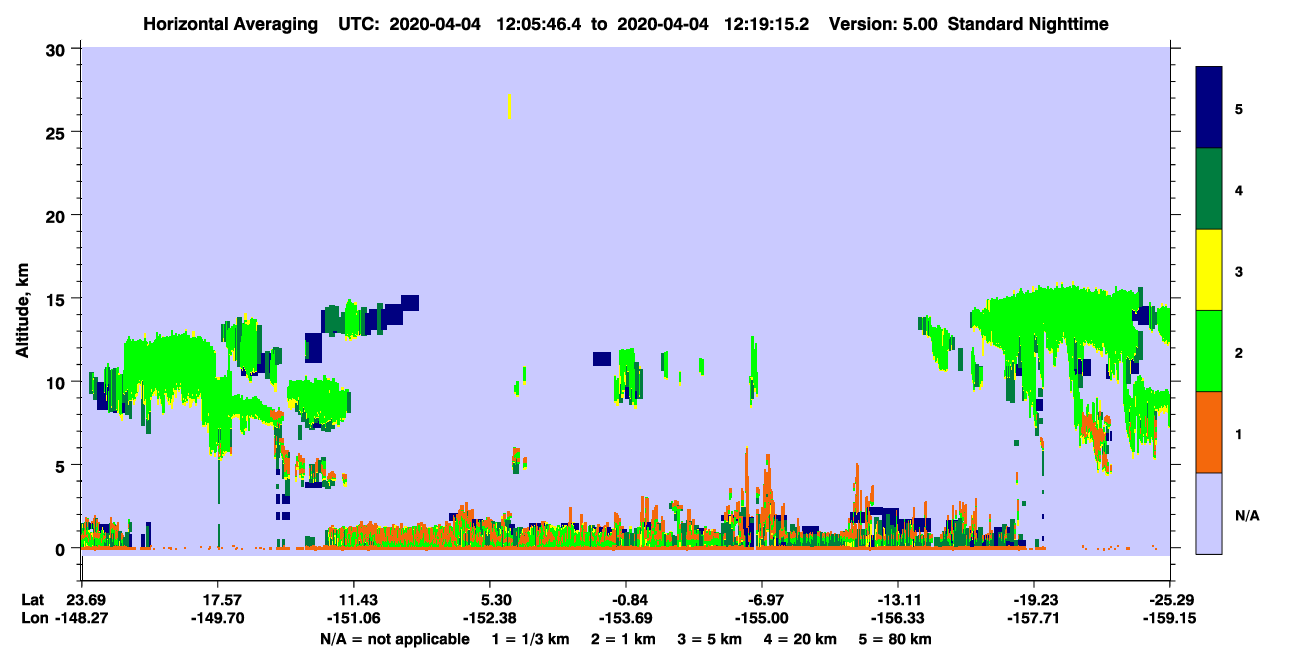Click the '2 = 1 km' legend entry
This screenshot has height=667, width=1300.
(x=624, y=639)
